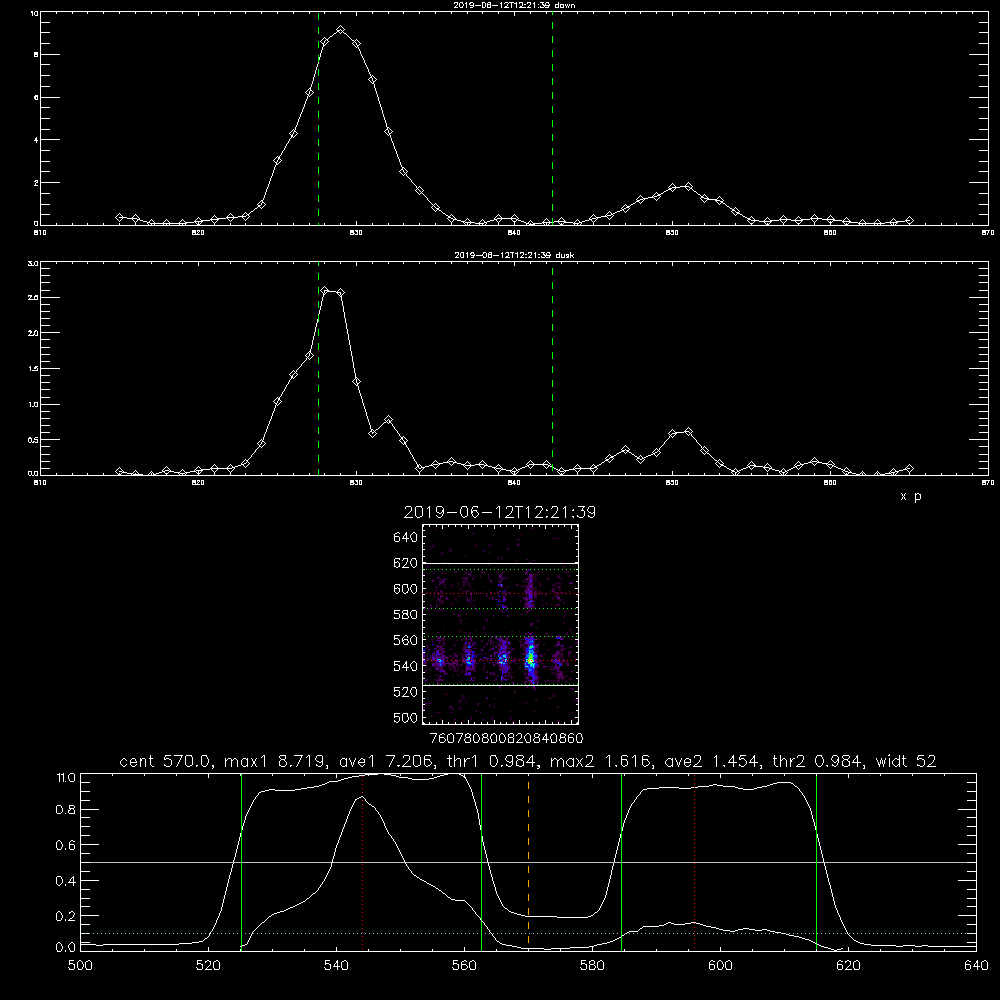Click the timestamp title above the spectral image

[x=499, y=513]
